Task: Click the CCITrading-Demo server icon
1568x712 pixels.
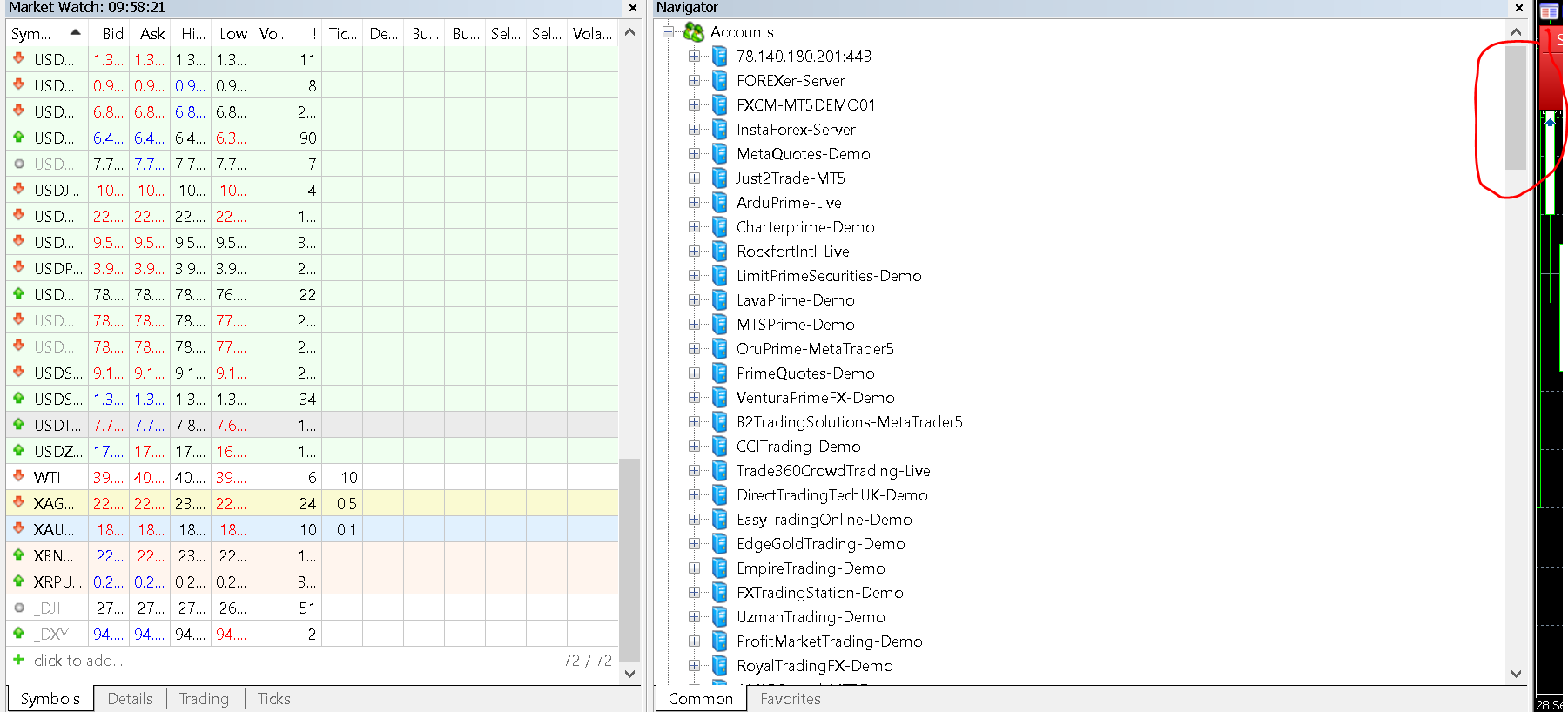Action: (719, 447)
